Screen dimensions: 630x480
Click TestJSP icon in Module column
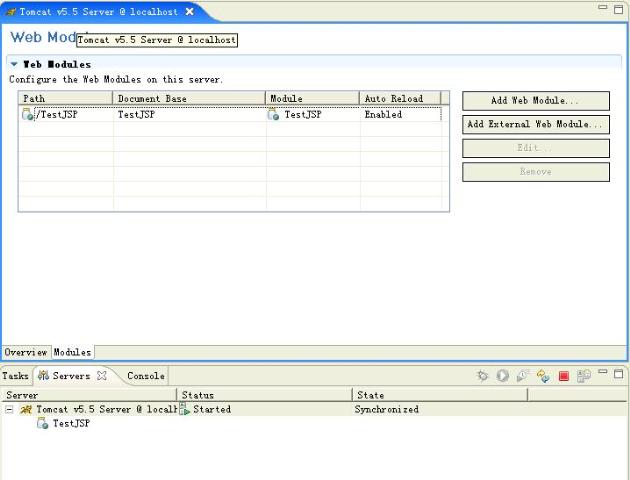coord(273,114)
